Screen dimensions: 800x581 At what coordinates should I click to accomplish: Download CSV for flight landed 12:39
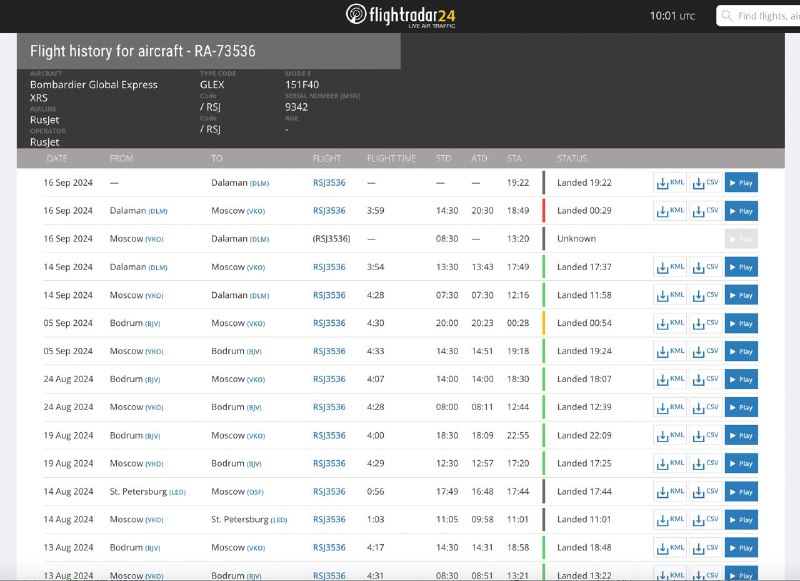tap(706, 407)
